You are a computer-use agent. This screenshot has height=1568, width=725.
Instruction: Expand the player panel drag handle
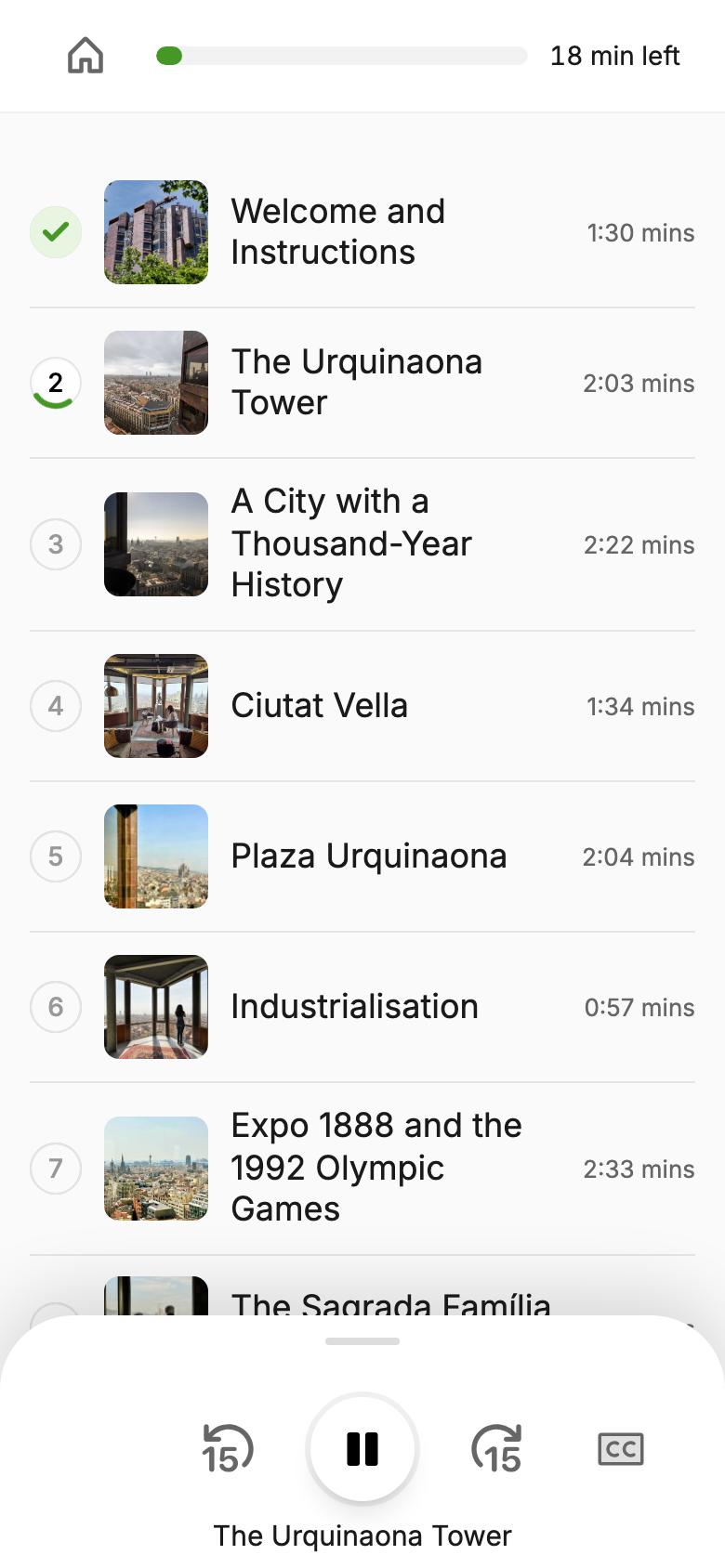pos(362,1341)
